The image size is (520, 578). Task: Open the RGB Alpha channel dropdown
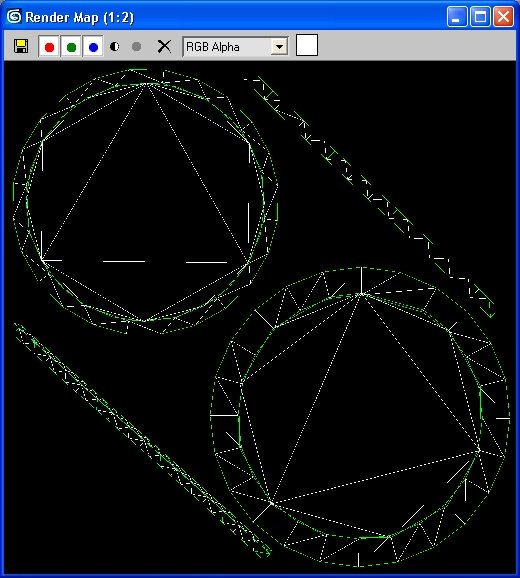[279, 47]
